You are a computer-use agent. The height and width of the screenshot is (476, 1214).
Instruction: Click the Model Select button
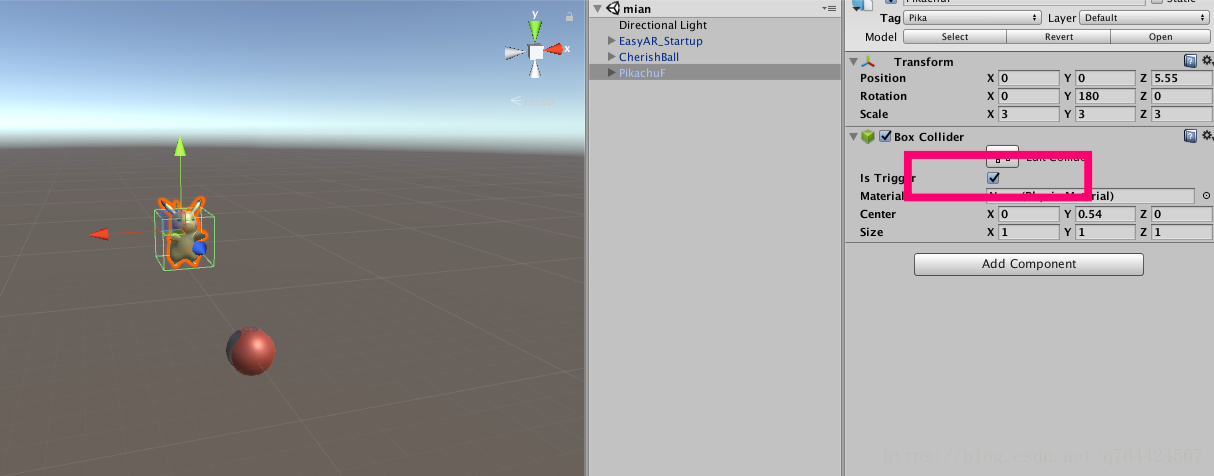(954, 37)
